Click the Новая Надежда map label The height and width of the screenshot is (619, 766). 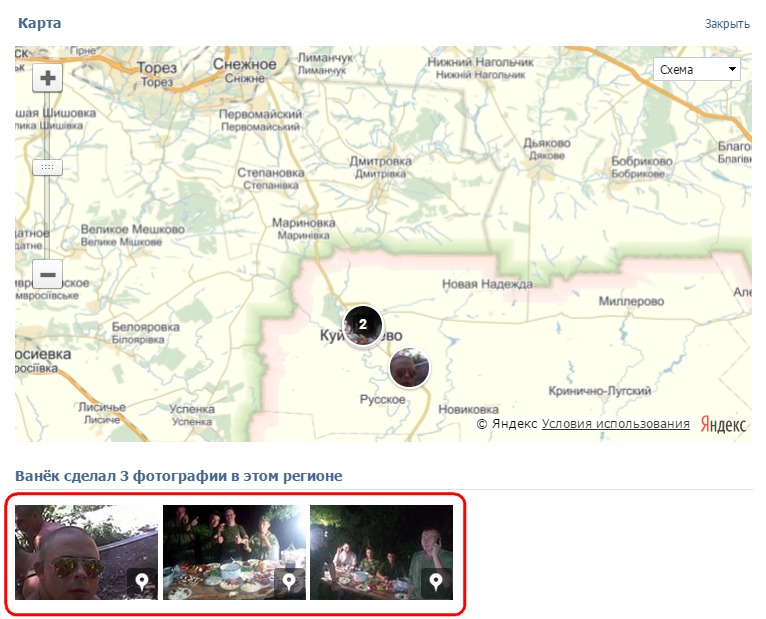pyautogui.click(x=487, y=284)
